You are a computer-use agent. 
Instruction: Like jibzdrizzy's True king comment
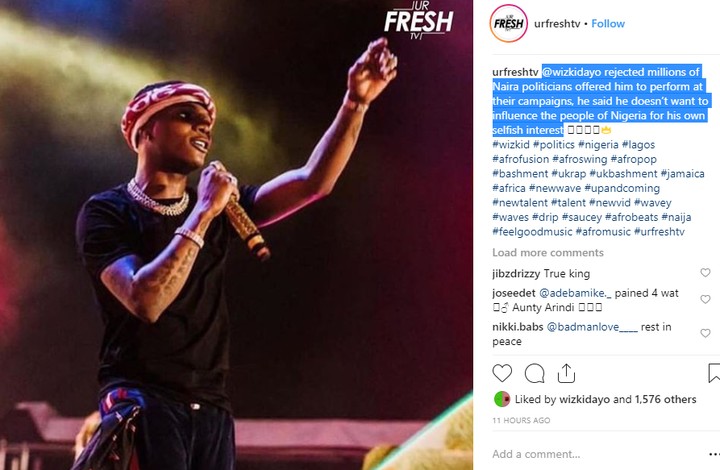[x=705, y=273]
